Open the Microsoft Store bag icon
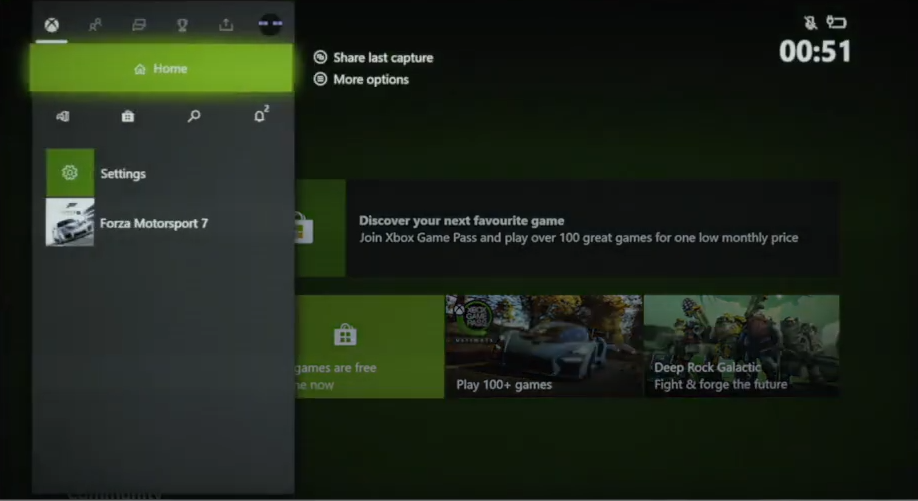The height and width of the screenshot is (501, 918). pyautogui.click(x=128, y=116)
